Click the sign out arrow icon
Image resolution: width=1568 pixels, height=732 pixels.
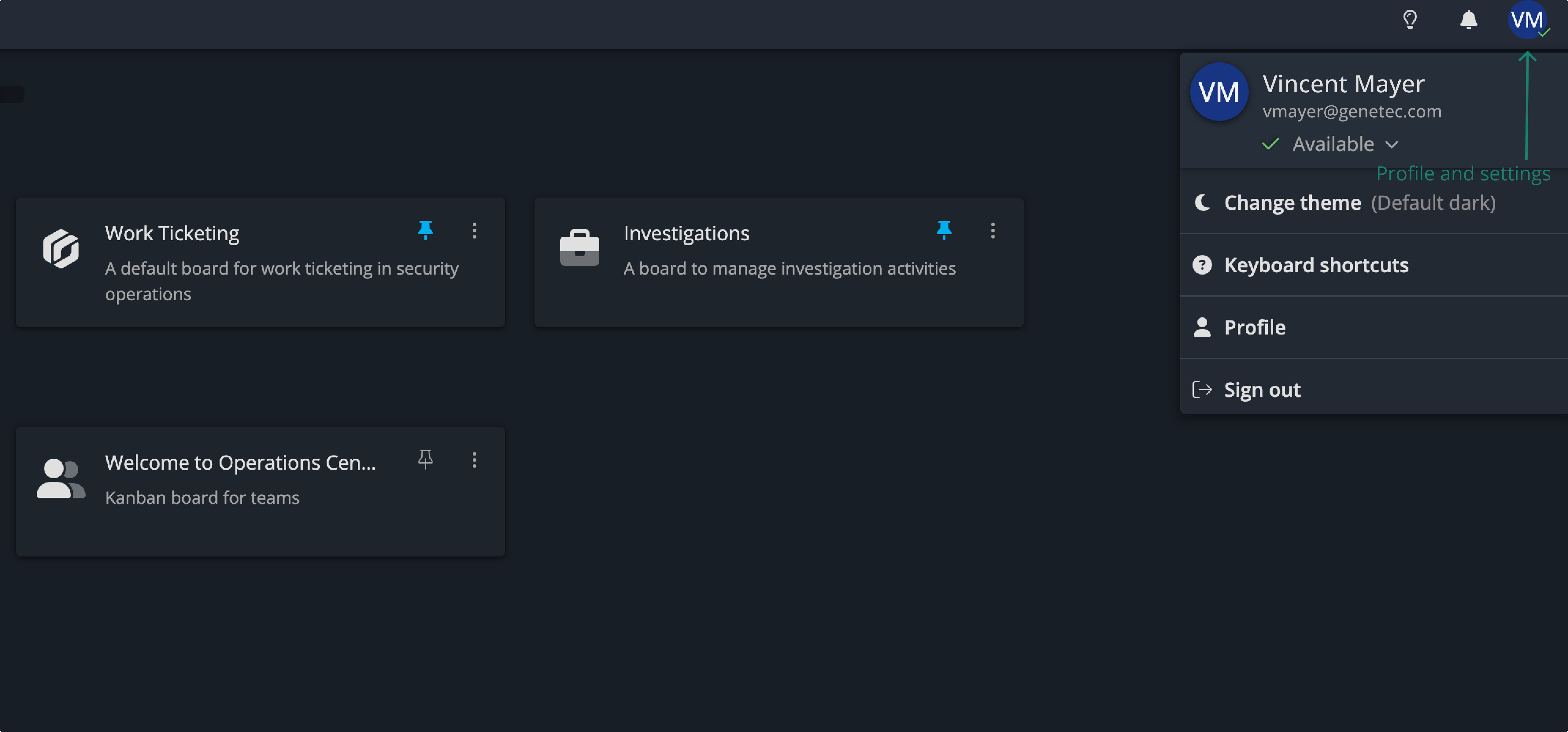click(x=1202, y=389)
